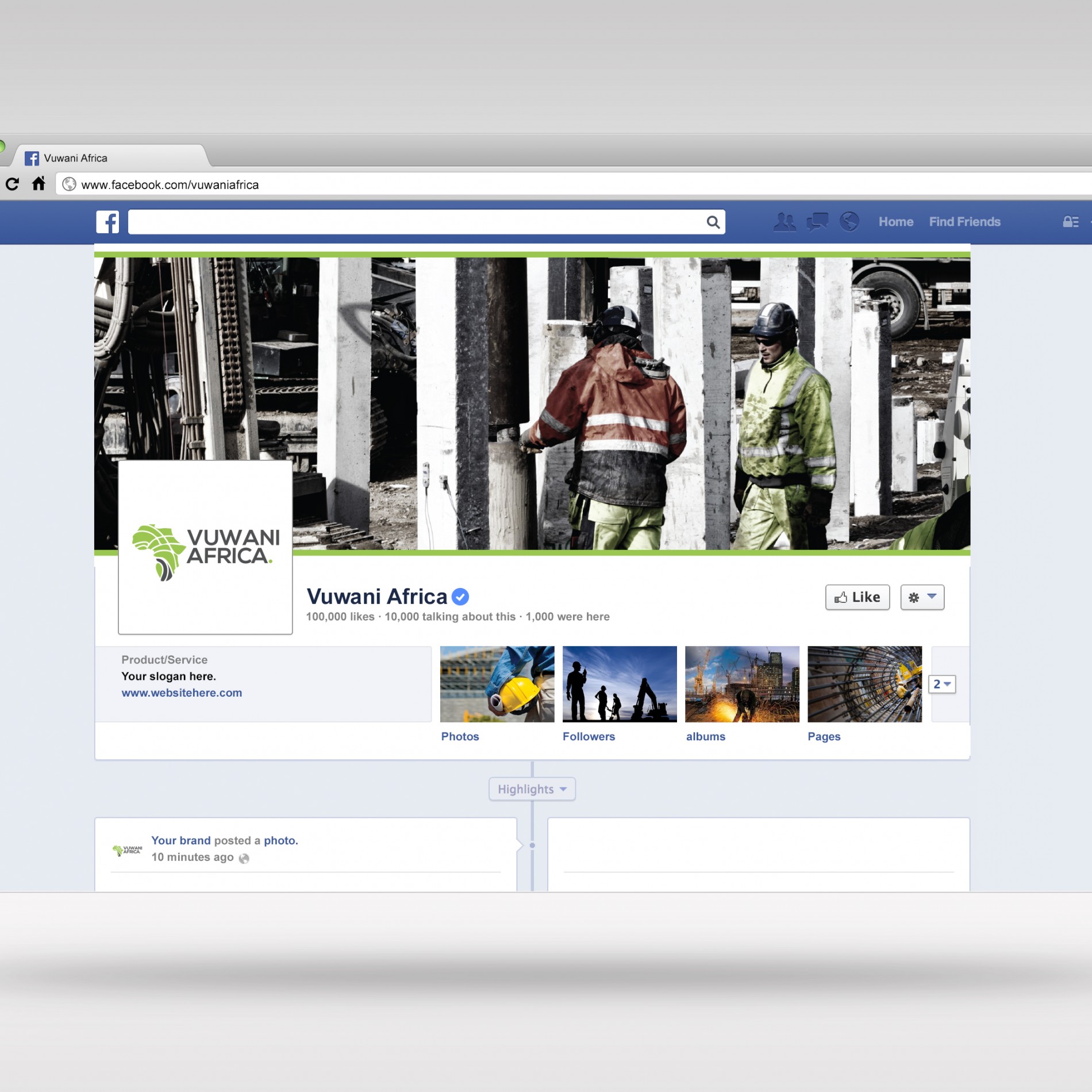Expand the Highlights dropdown
Viewport: 1092px width, 1092px height.
click(532, 789)
